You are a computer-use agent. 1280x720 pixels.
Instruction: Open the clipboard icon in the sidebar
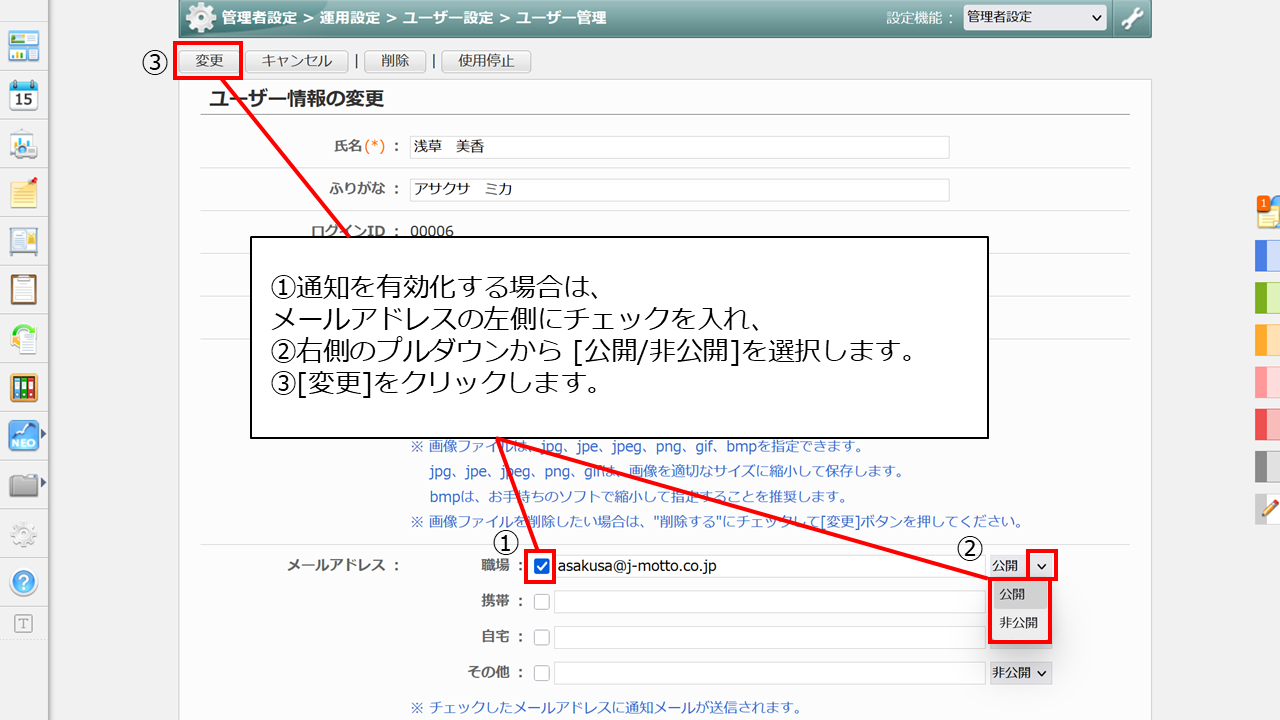pyautogui.click(x=23, y=289)
